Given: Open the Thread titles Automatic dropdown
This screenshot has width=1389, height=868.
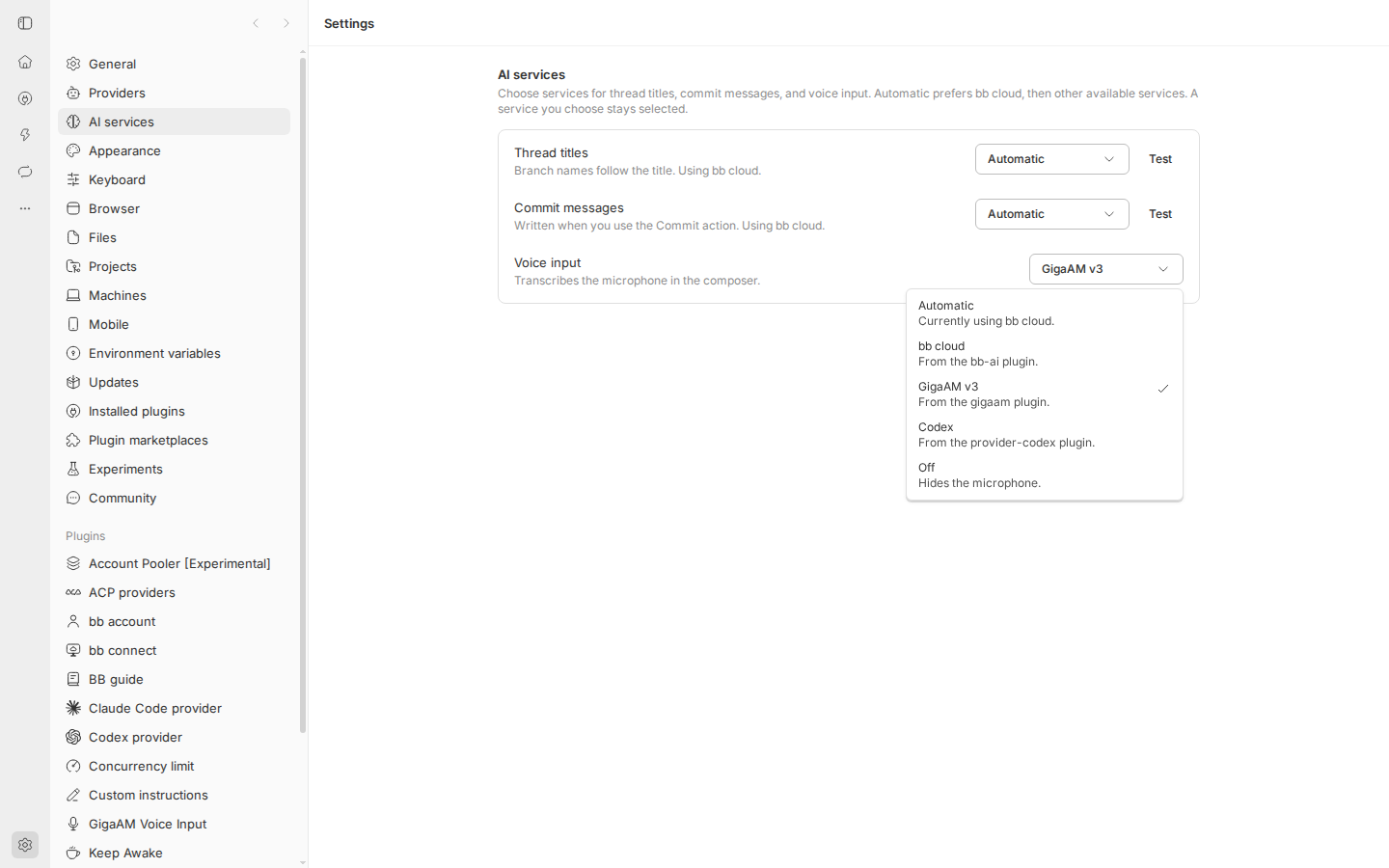Looking at the screenshot, I should (x=1051, y=159).
